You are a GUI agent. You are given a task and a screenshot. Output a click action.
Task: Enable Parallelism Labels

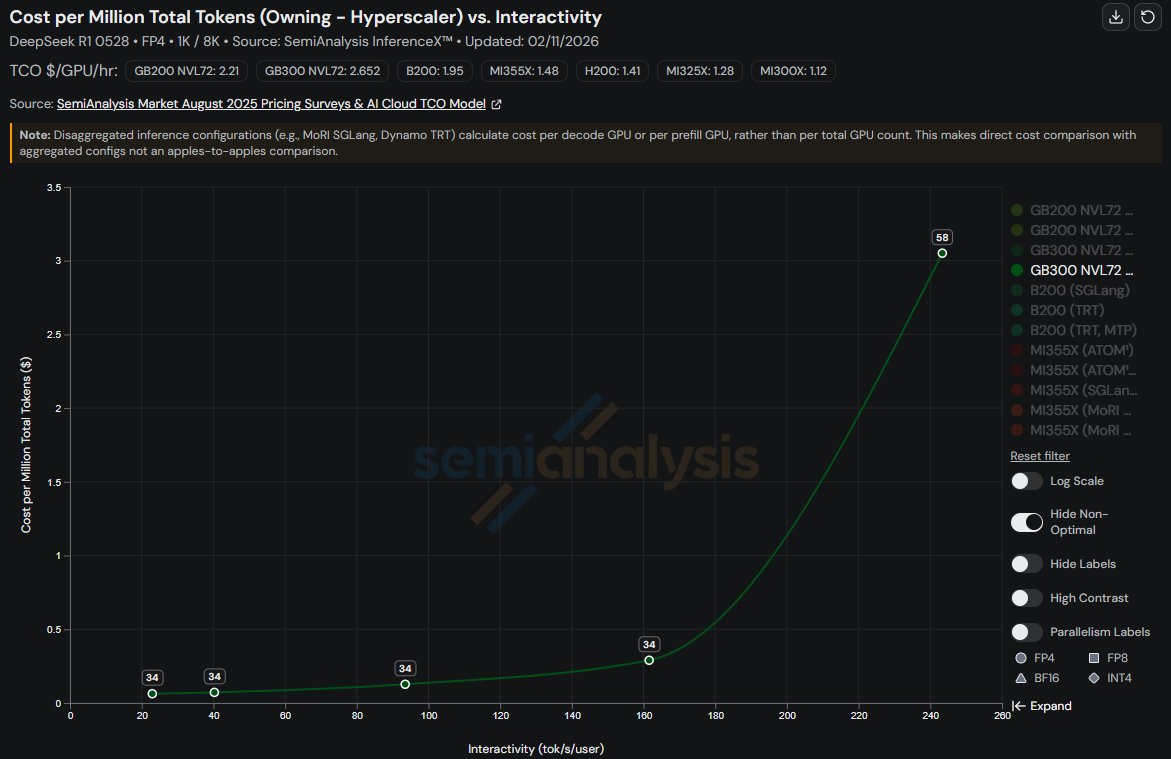[x=1026, y=631]
